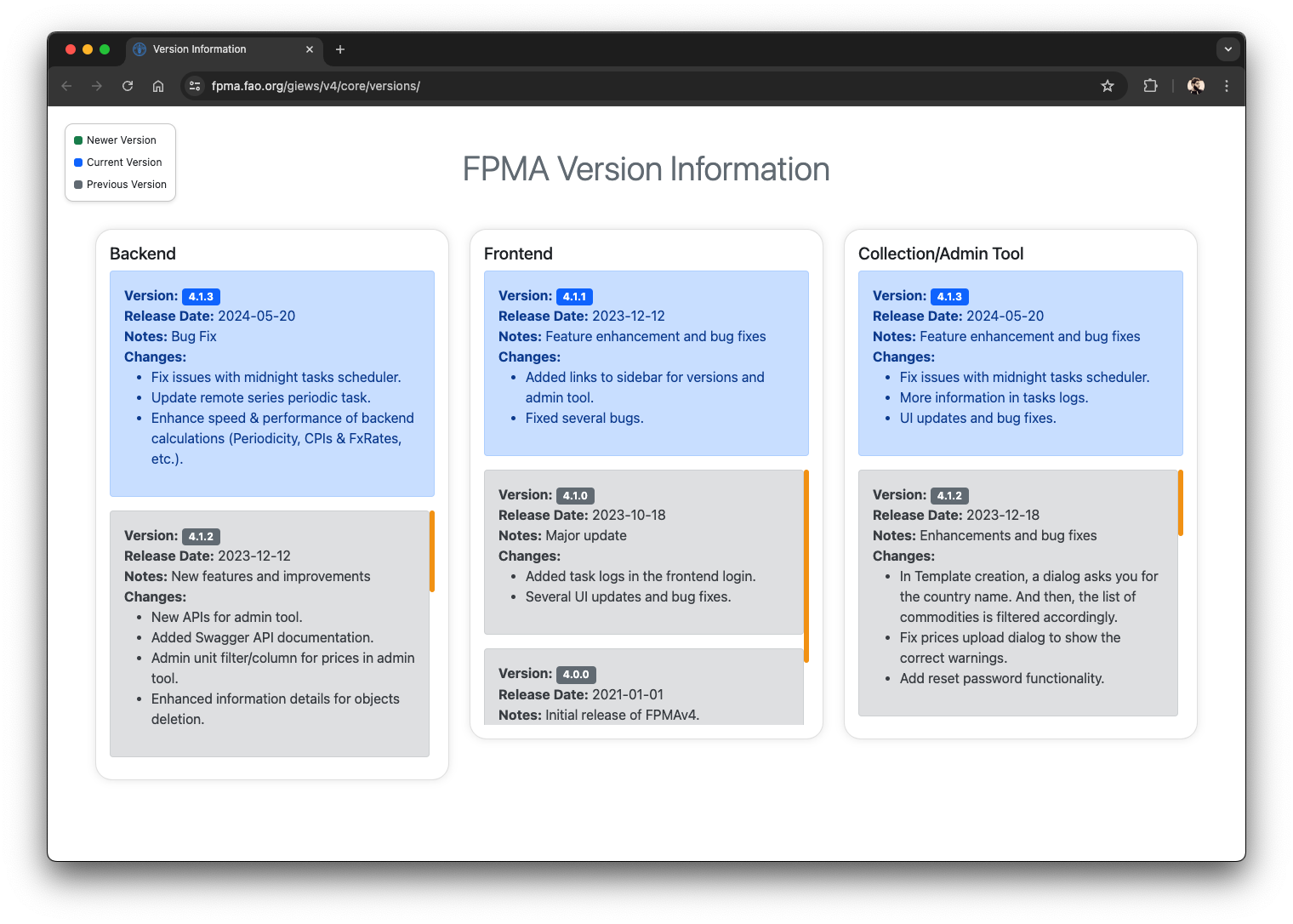1293x924 pixels.
Task: Click 'Several UI updates and bug fixes.'
Action: point(629,596)
